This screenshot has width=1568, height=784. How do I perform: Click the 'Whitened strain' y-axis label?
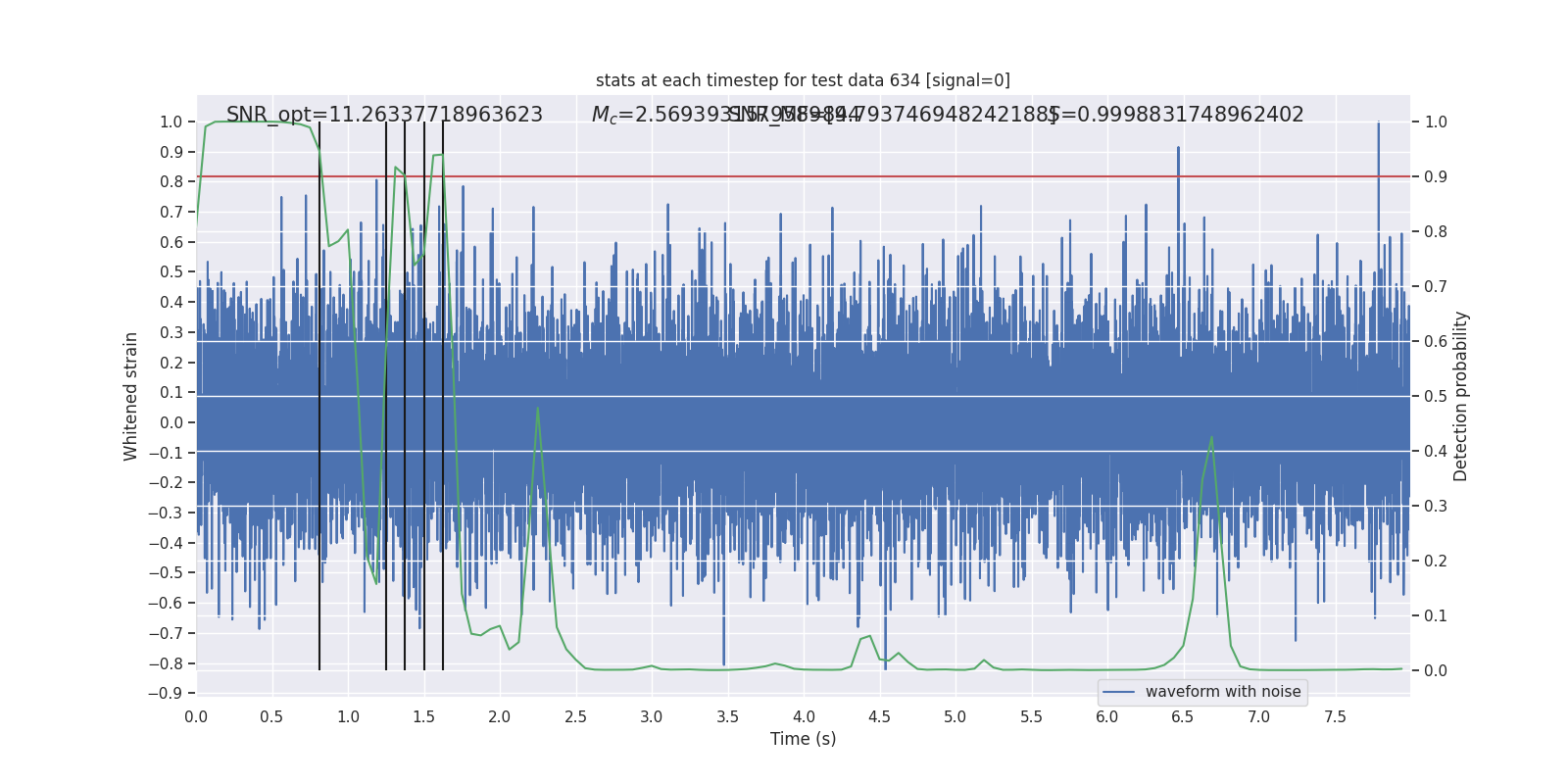click(x=131, y=396)
